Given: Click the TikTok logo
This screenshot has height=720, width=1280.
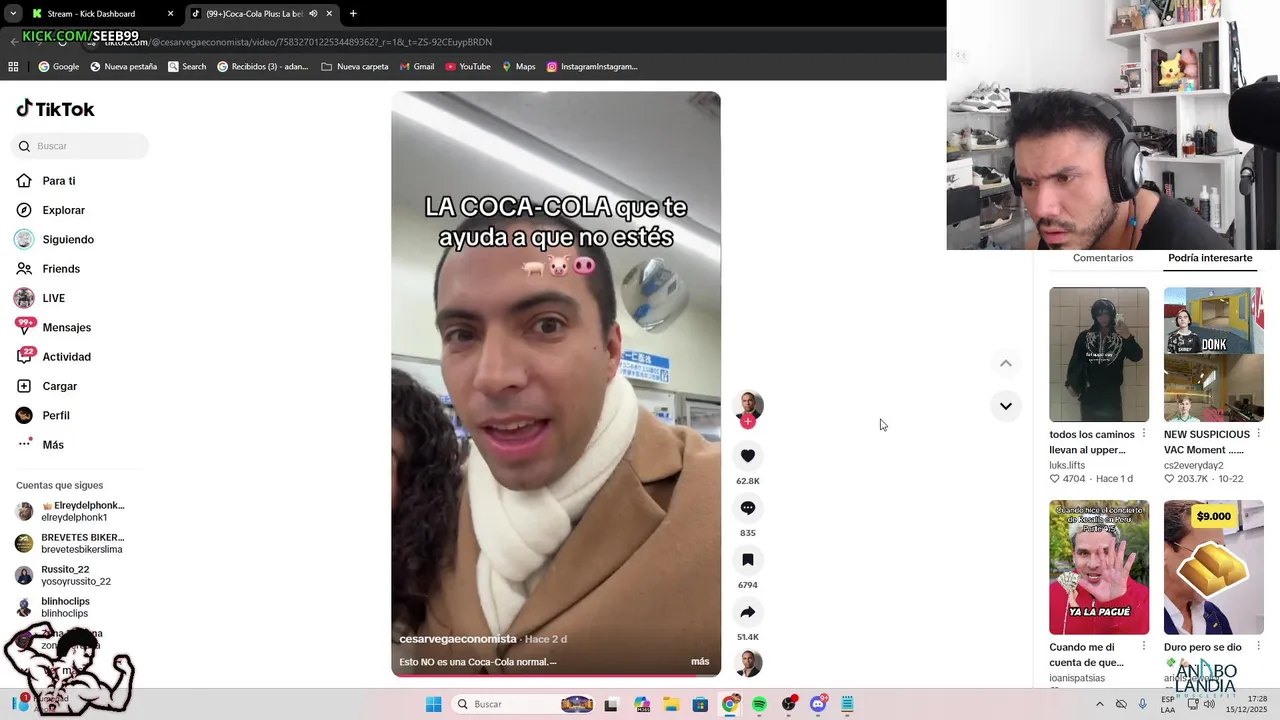Looking at the screenshot, I should pyautogui.click(x=55, y=109).
